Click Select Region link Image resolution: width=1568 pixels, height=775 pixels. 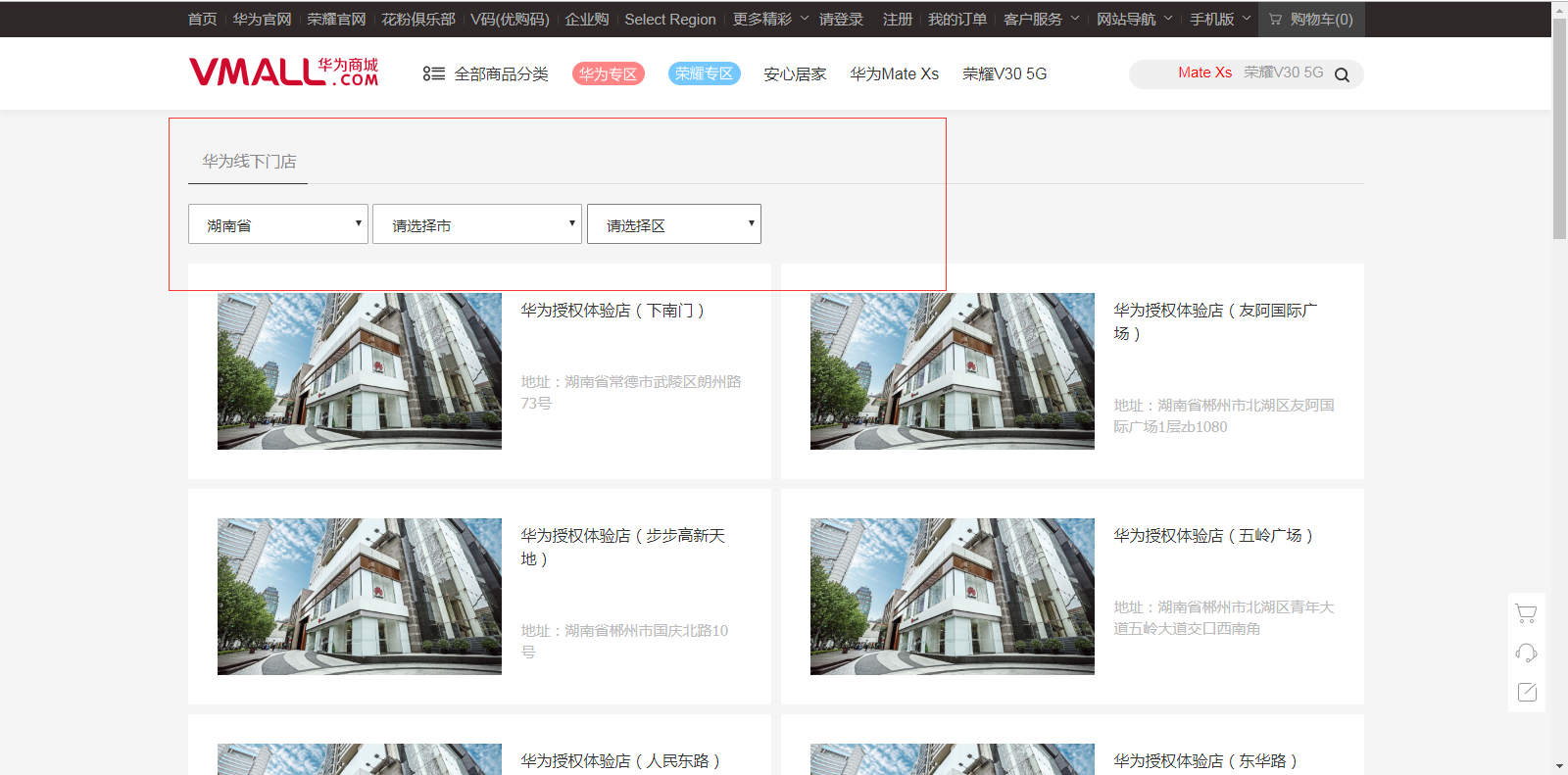670,19
